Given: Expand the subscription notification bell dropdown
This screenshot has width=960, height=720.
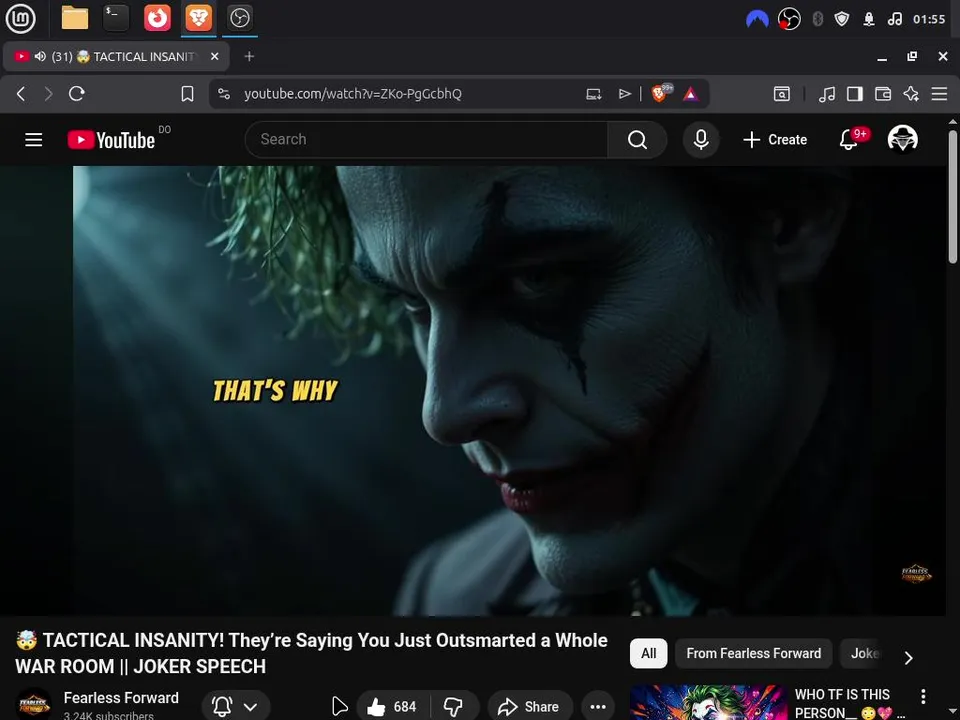Looking at the screenshot, I should click(x=236, y=707).
